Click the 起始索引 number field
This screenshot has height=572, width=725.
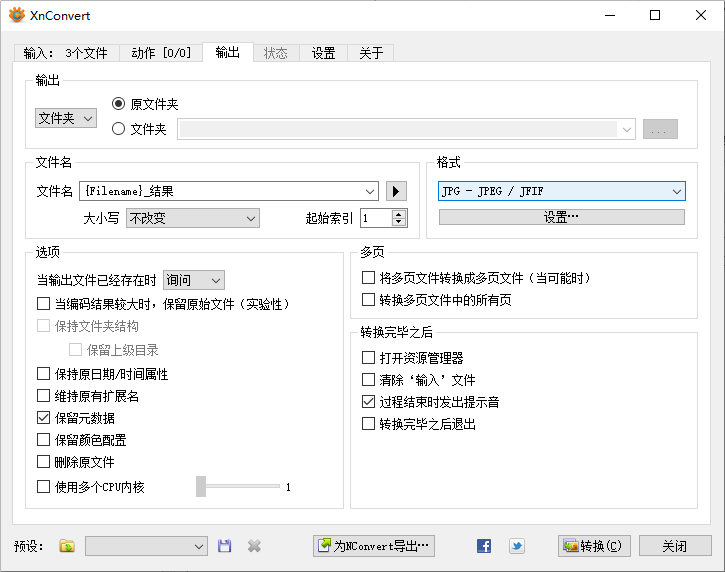click(x=376, y=218)
